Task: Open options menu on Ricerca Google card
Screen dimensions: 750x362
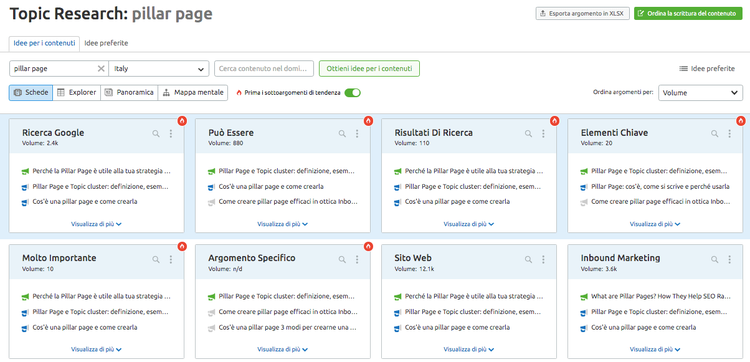Action: 171,134
